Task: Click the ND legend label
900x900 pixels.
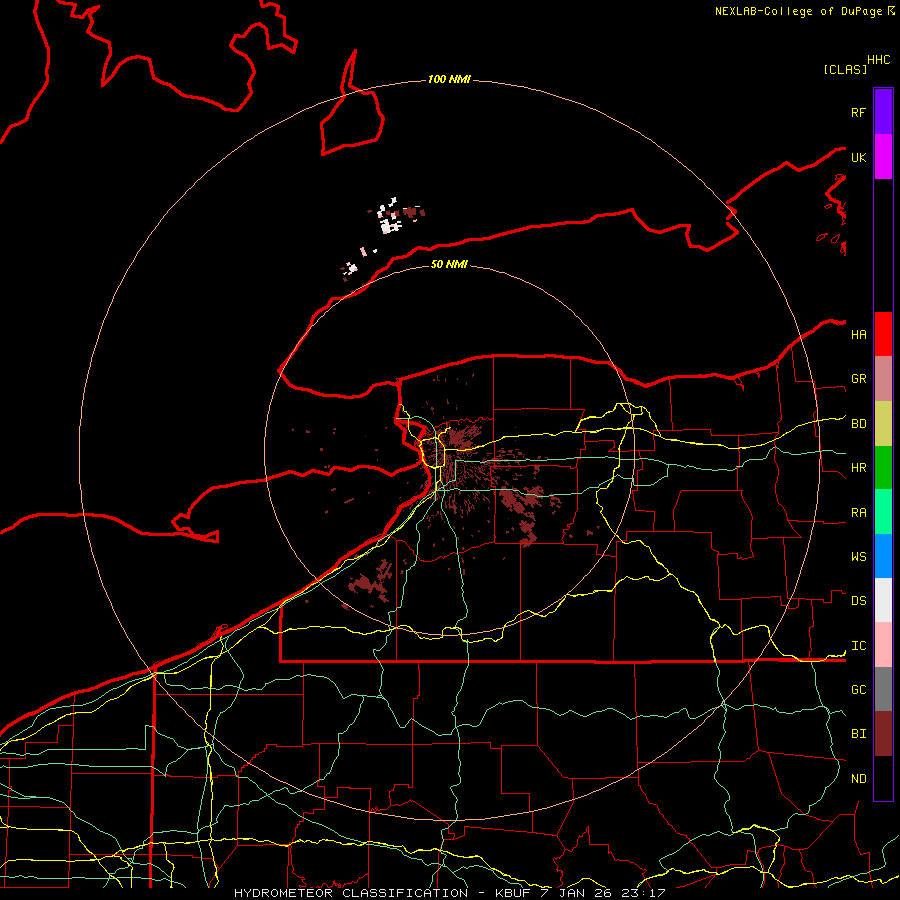Action: pyautogui.click(x=858, y=779)
